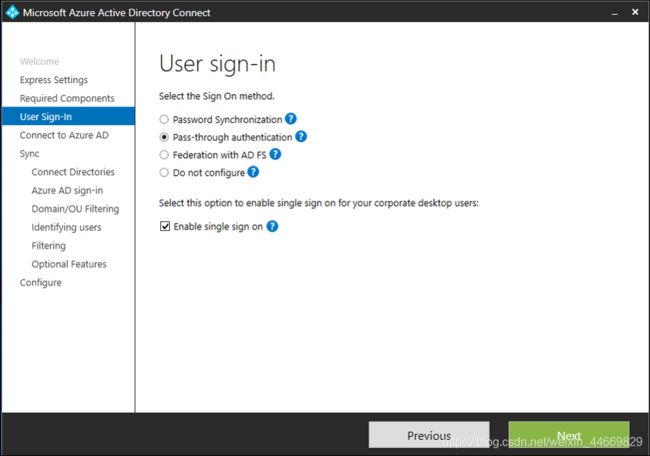Open Filtering sub-step in sidebar
The width and height of the screenshot is (650, 456).
point(49,245)
